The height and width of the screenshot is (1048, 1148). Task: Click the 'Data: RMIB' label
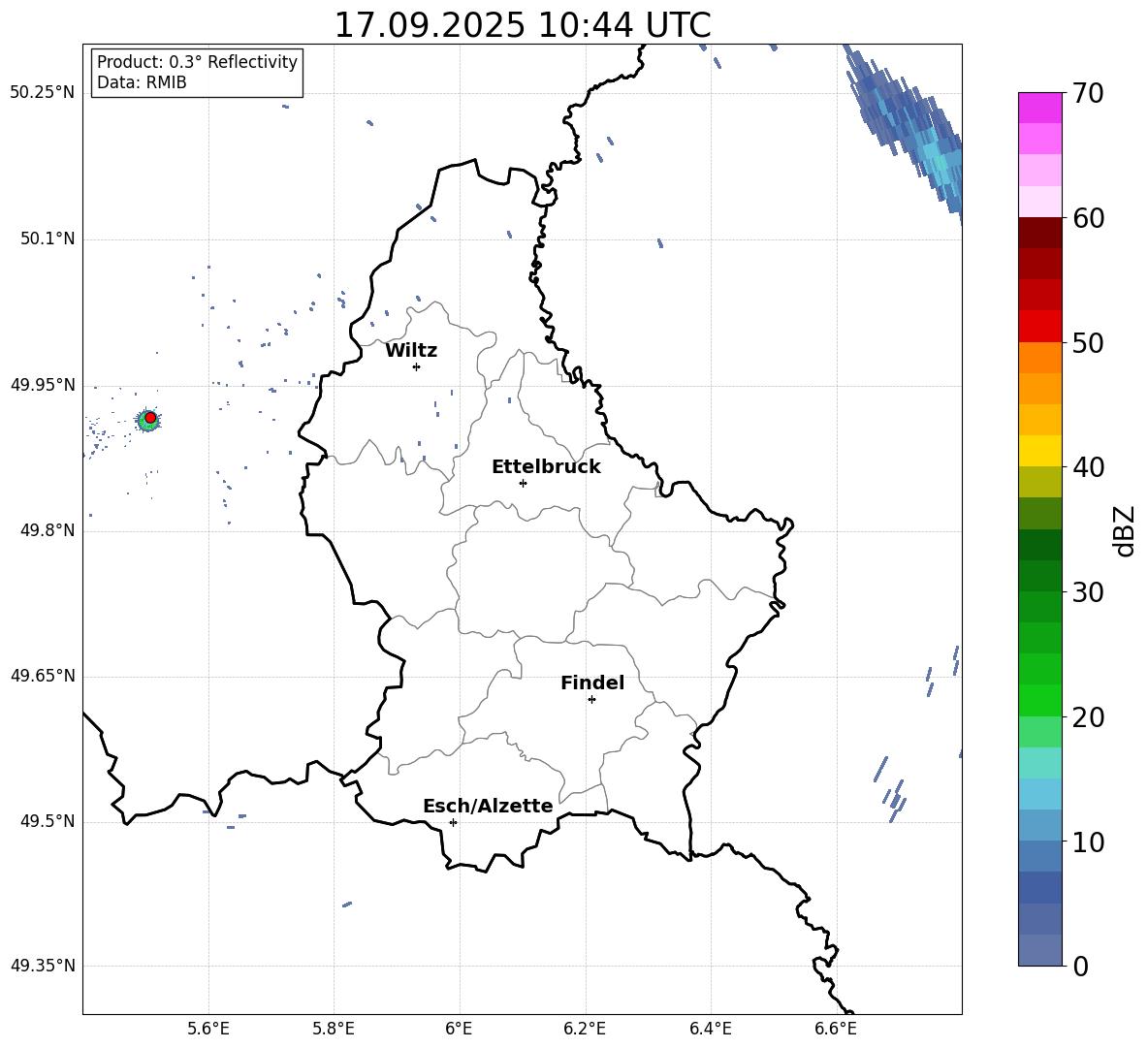pyautogui.click(x=142, y=82)
